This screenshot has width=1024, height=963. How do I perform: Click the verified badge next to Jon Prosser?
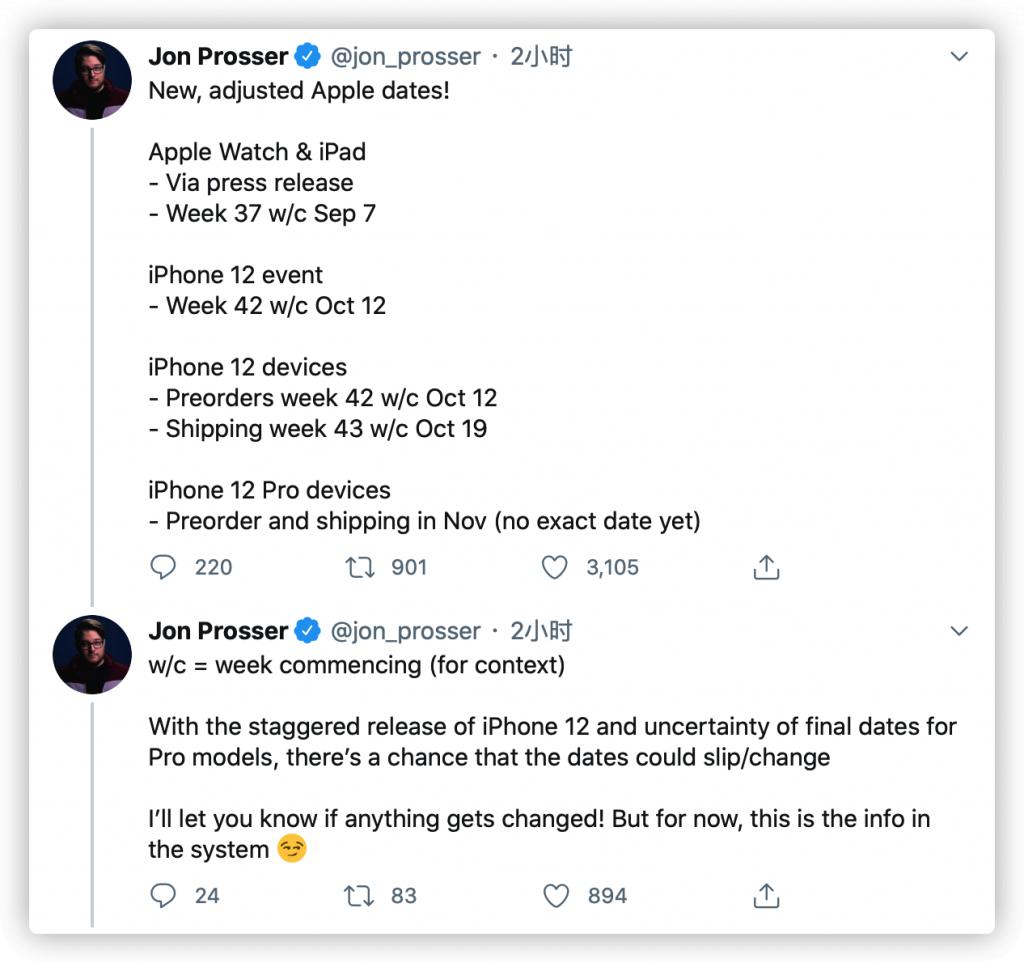pos(306,56)
